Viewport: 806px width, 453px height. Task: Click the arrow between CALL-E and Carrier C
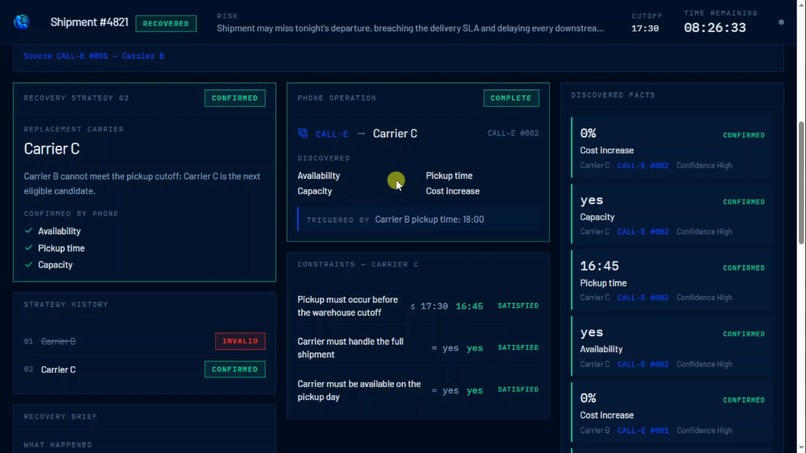pos(361,134)
